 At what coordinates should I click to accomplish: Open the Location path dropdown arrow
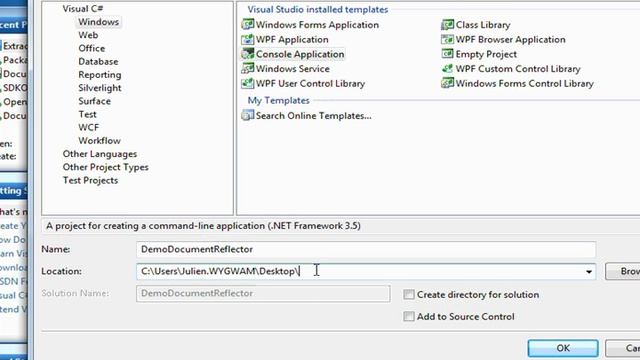tap(589, 272)
